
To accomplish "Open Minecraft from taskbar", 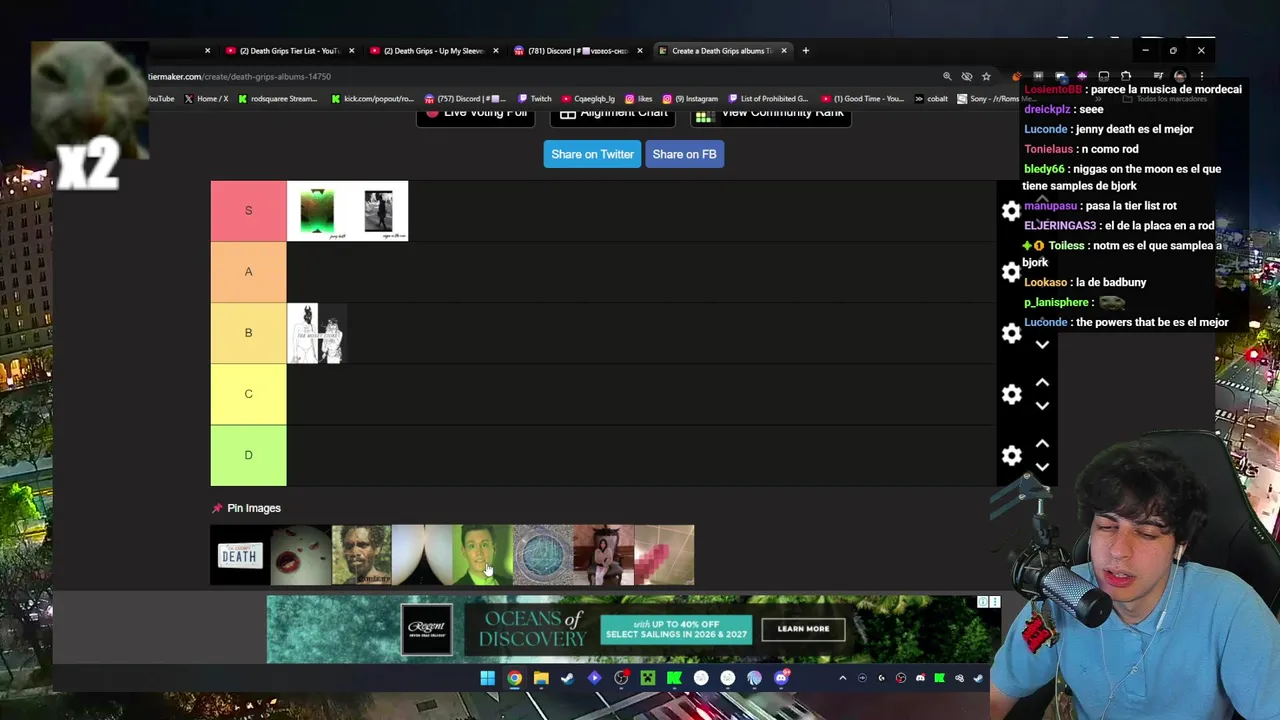I will [647, 678].
